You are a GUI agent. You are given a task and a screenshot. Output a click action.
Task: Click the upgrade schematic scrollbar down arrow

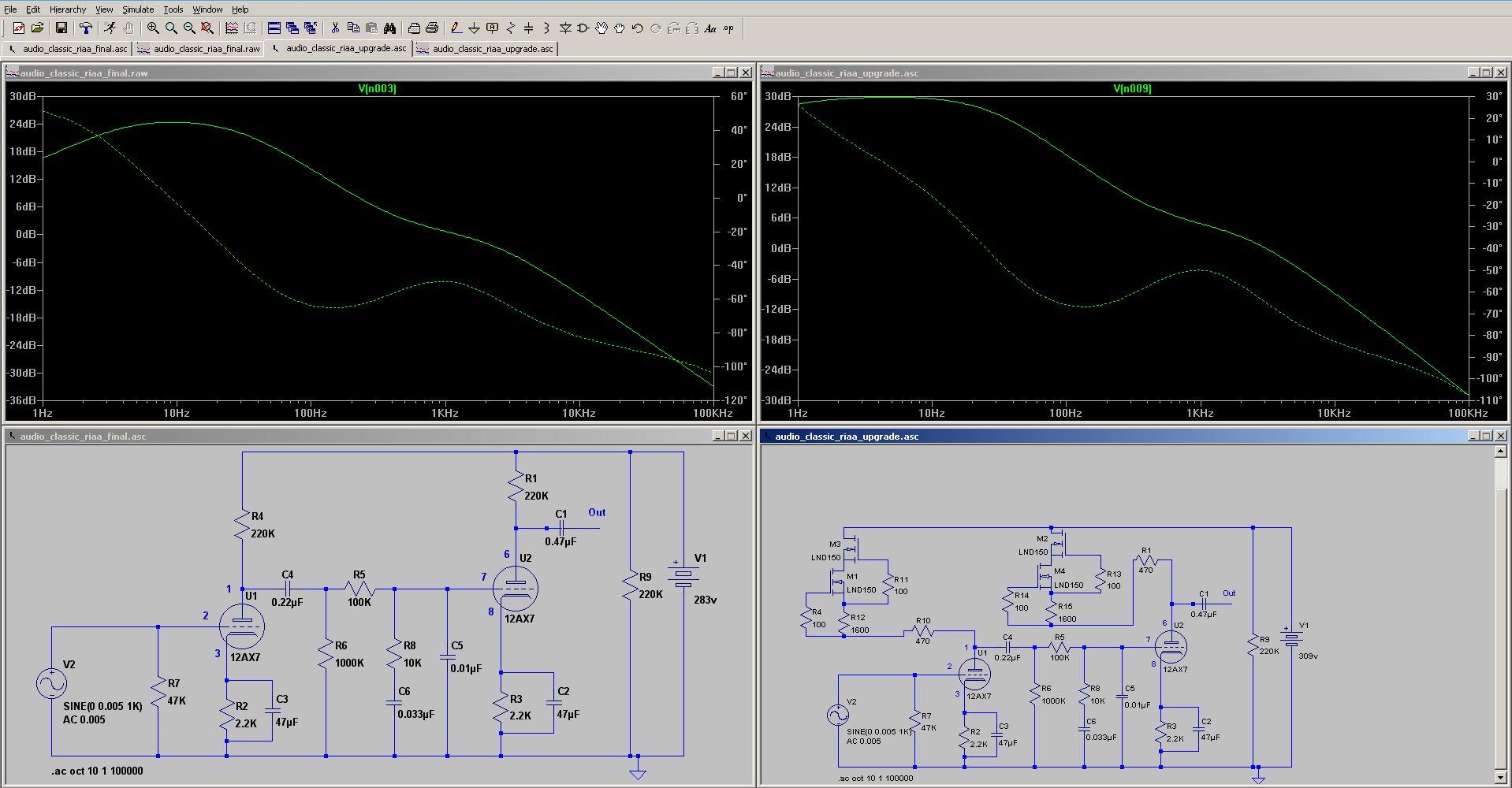1501,779
